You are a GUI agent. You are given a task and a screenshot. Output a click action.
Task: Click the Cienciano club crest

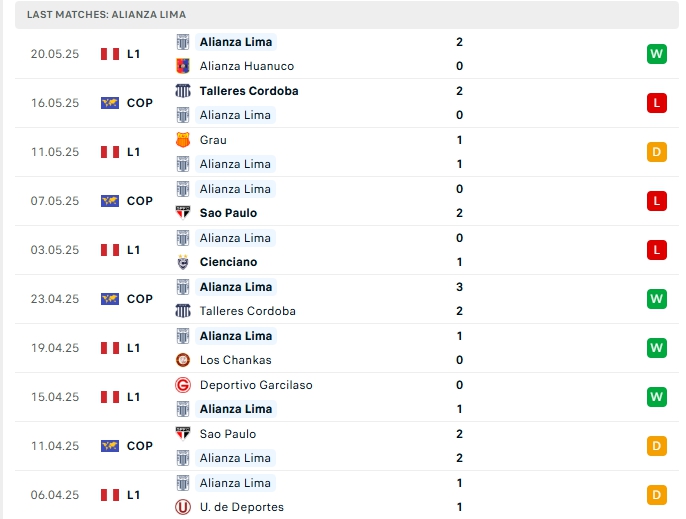point(183,262)
